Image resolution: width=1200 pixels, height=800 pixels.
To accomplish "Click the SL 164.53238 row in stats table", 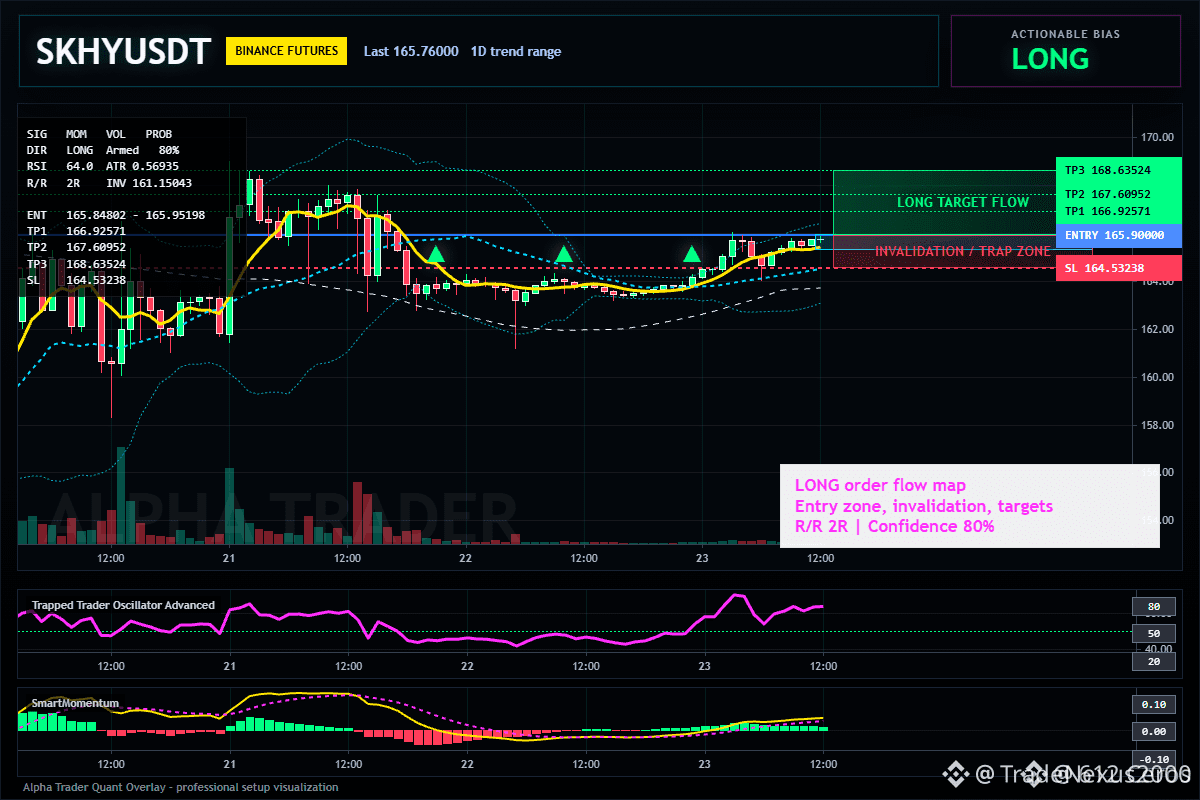I will [76, 280].
